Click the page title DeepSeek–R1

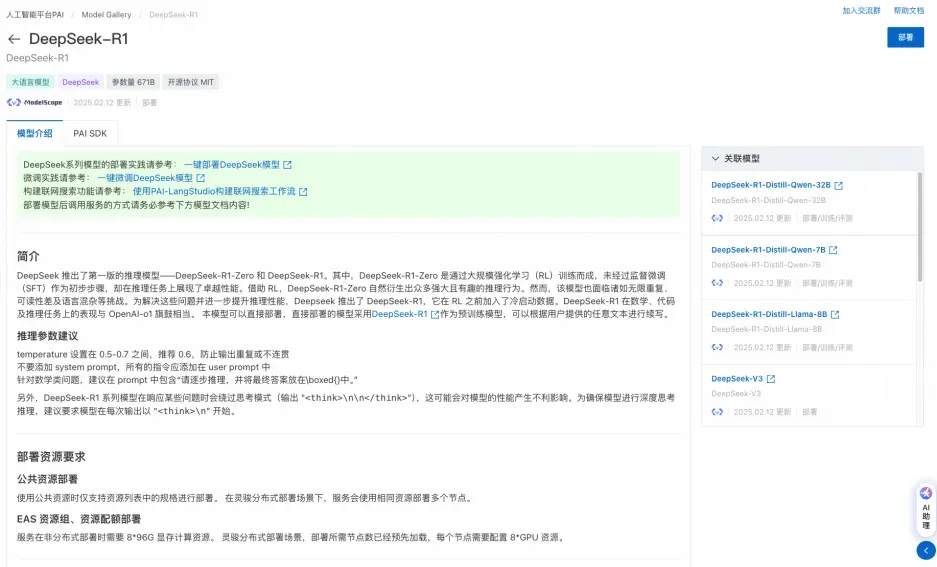(x=78, y=39)
